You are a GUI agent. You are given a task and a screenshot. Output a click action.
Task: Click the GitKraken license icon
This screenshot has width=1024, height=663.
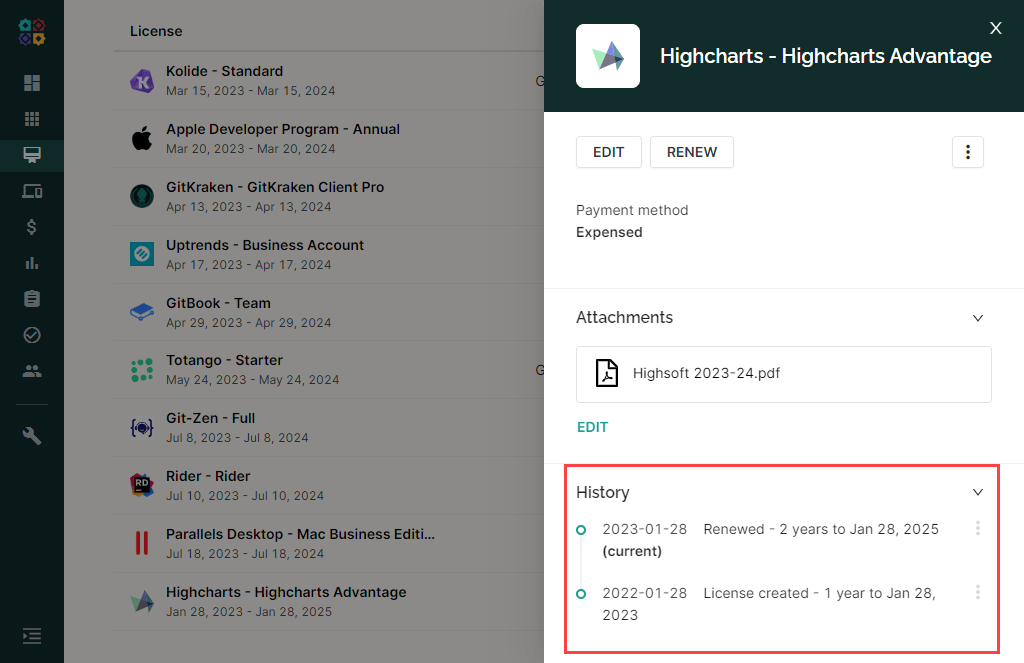(x=142, y=196)
